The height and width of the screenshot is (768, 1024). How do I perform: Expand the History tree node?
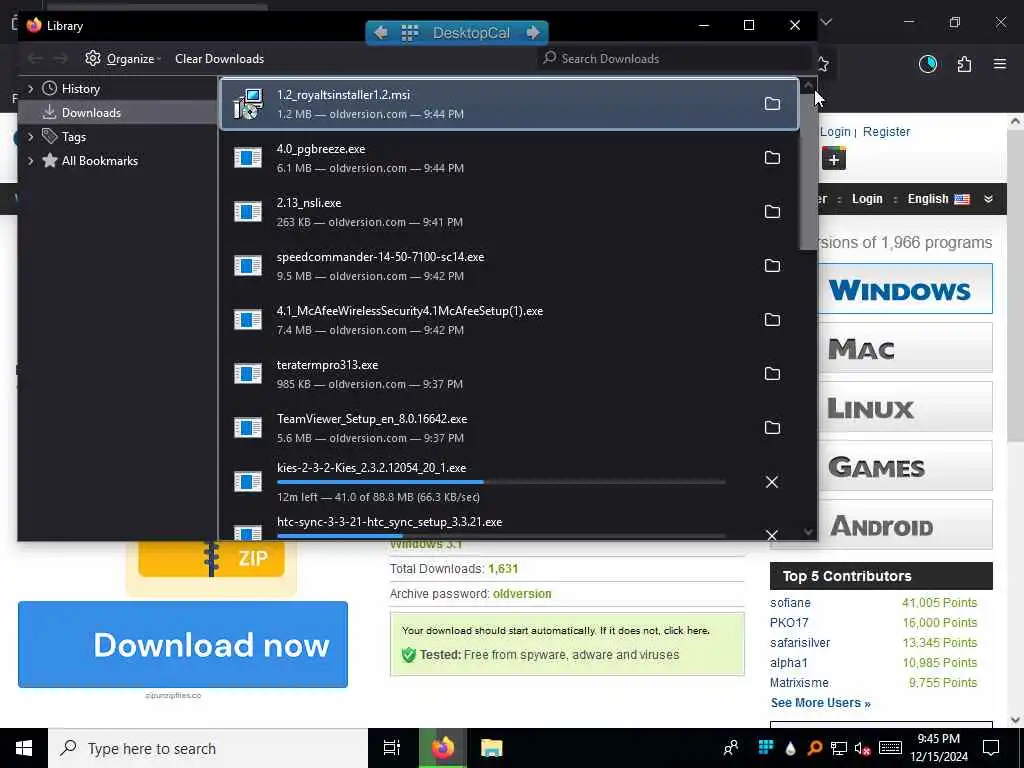coord(31,89)
